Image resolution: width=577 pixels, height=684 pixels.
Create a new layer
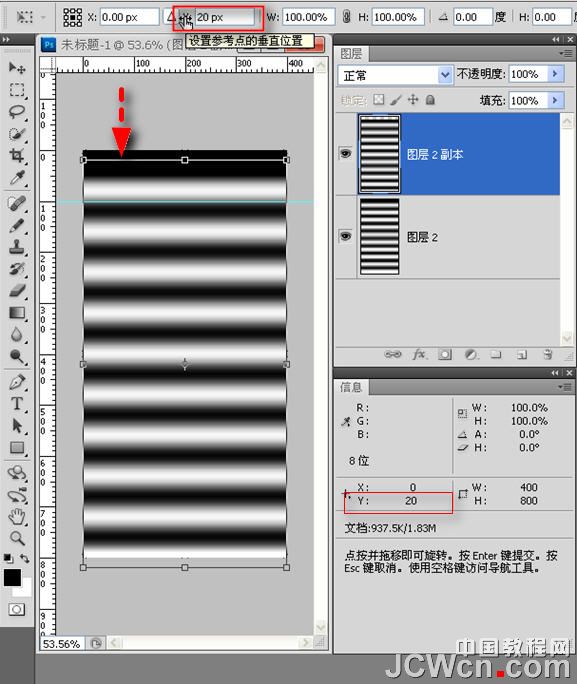pos(522,355)
